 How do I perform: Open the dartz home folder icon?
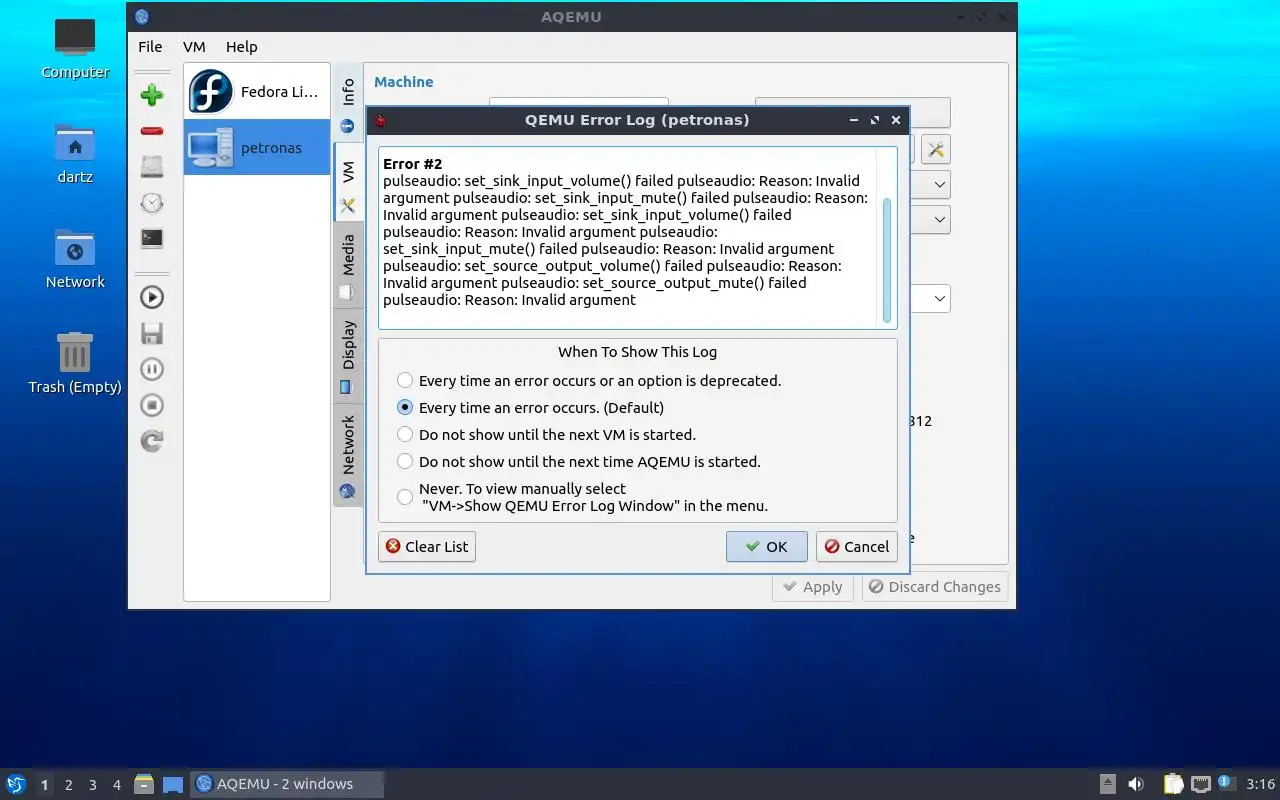click(75, 154)
